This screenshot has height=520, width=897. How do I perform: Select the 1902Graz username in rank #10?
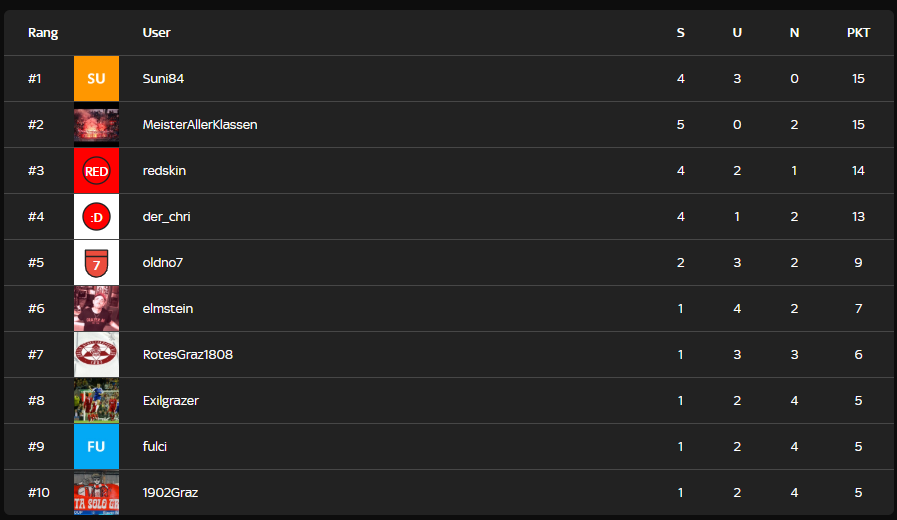coord(170,493)
